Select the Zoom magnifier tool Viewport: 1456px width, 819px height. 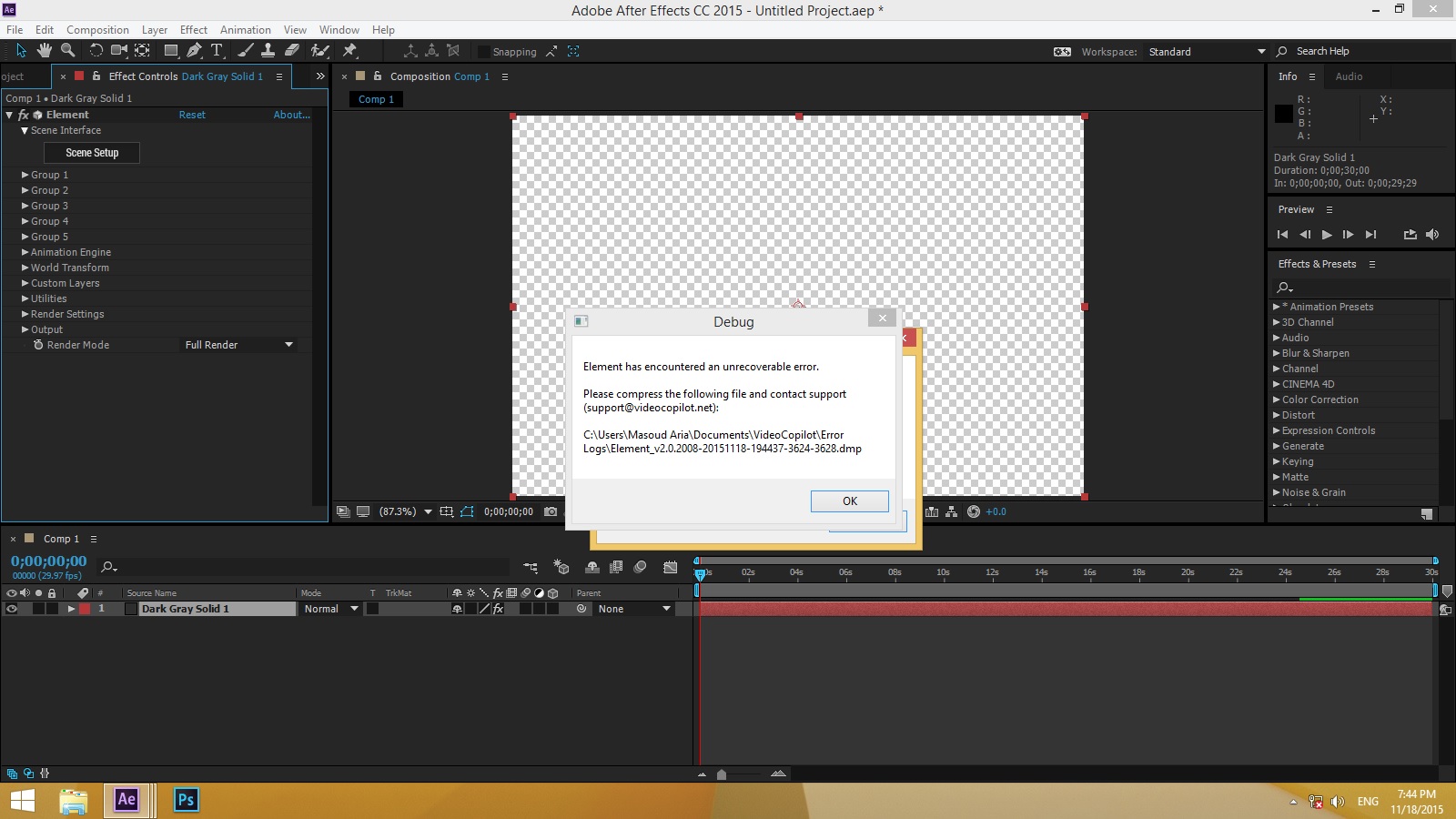tap(67, 51)
